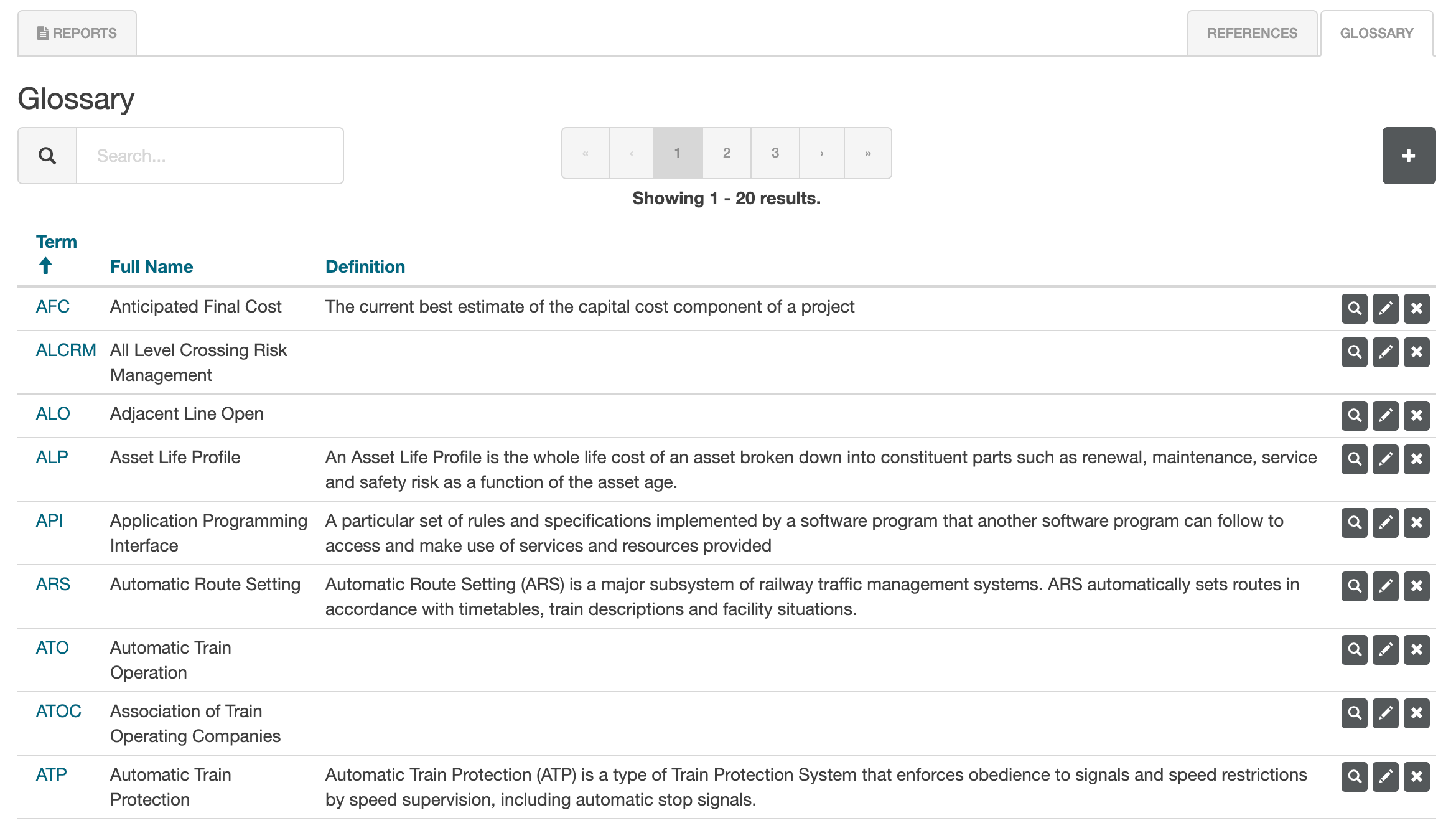
Task: View details of the ARS entry
Action: tap(1354, 586)
